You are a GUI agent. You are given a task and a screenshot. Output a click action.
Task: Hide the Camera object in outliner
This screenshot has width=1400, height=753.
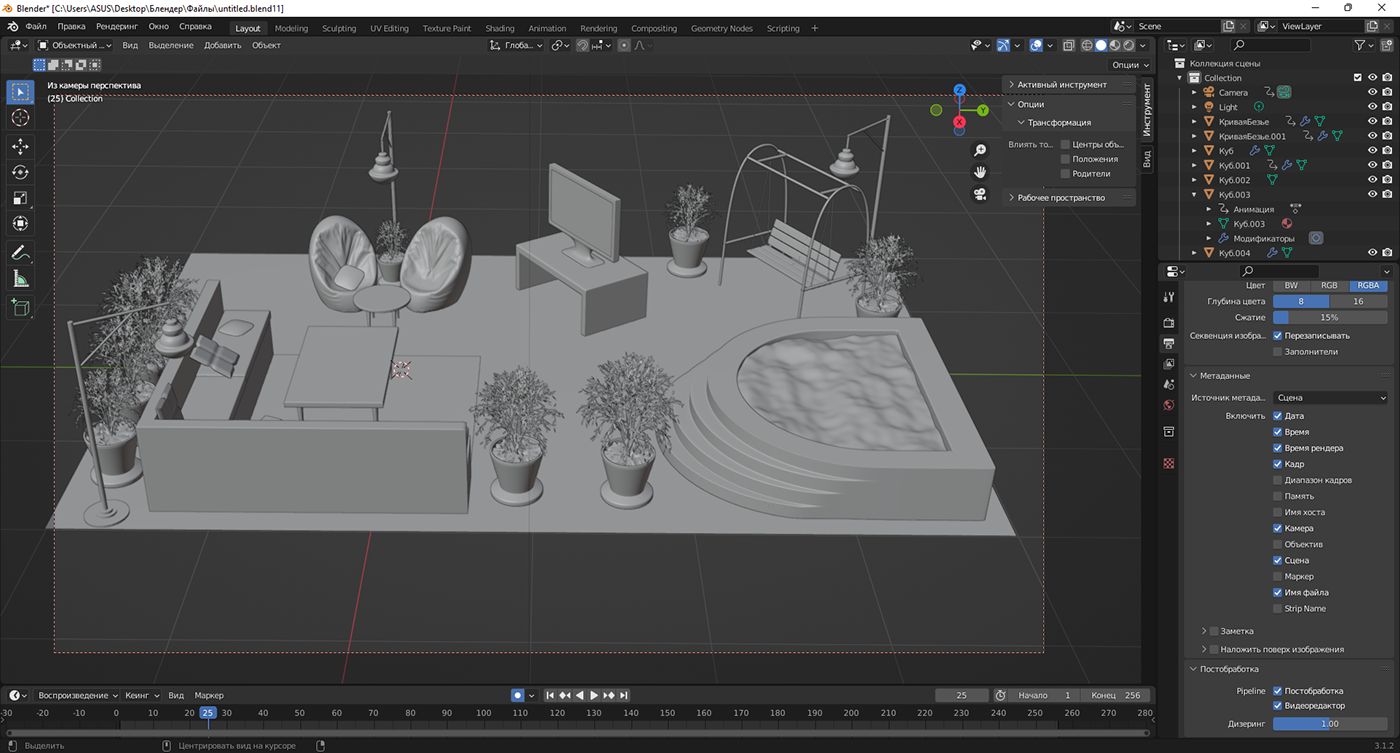pyautogui.click(x=1372, y=92)
